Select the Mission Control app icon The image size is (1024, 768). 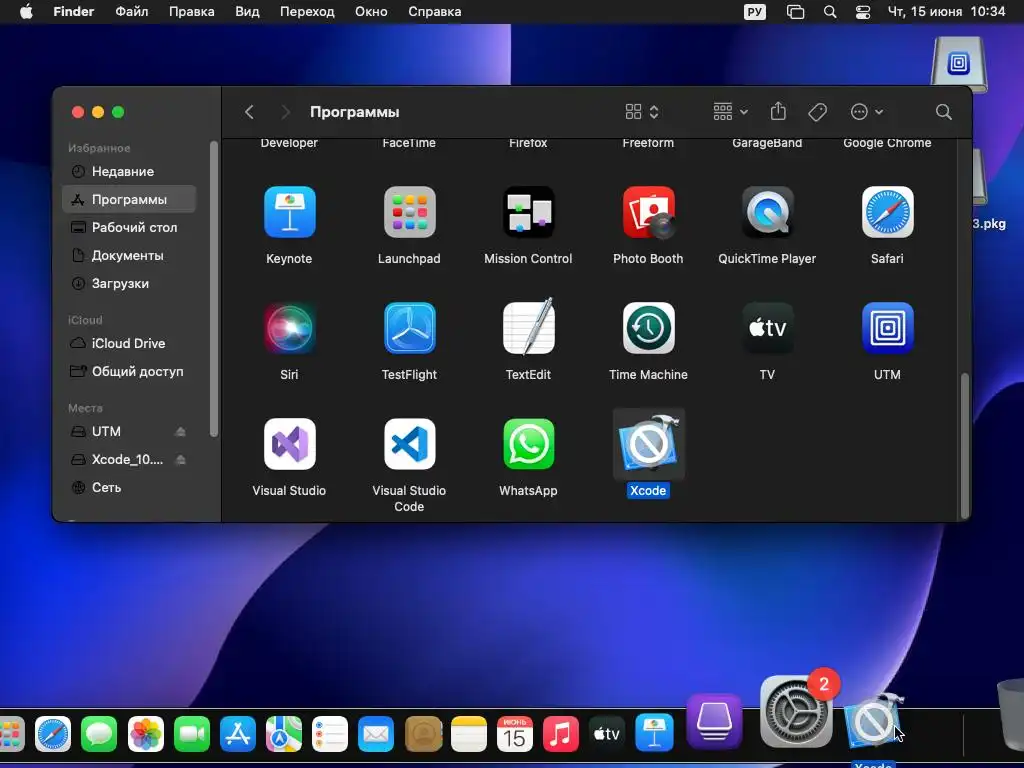click(x=528, y=212)
